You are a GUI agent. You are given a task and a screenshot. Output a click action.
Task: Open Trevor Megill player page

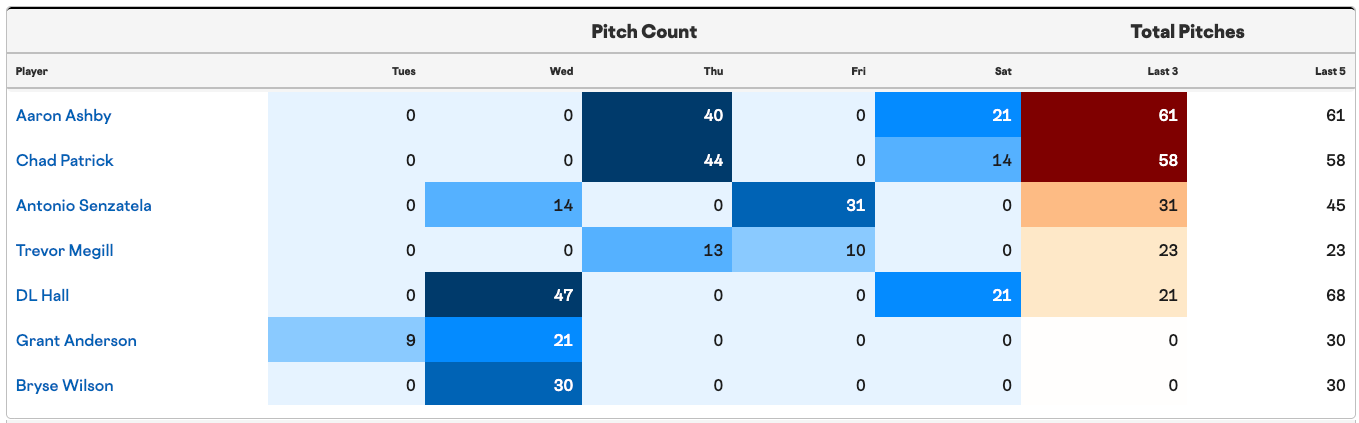pos(65,250)
